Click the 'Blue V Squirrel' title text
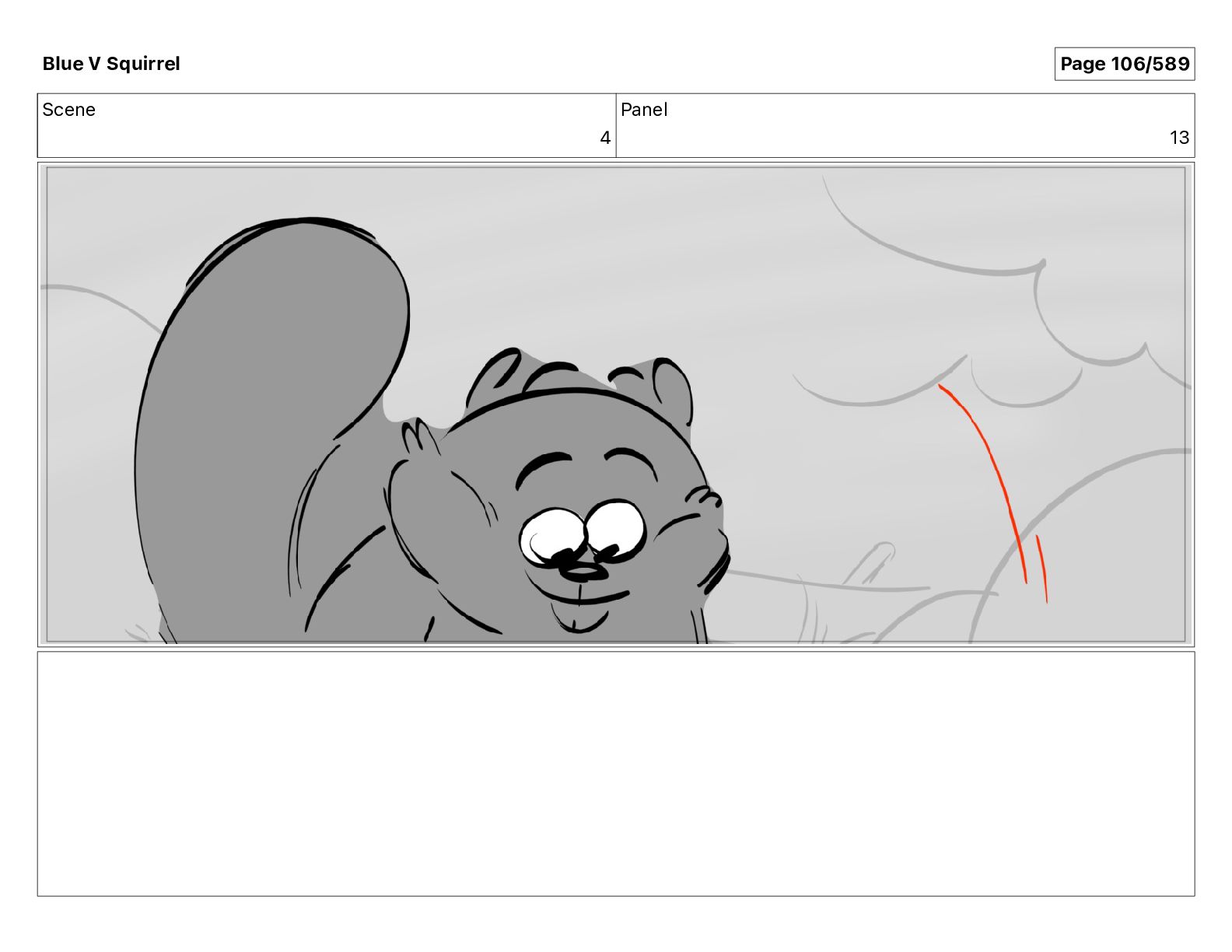1232x952 pixels. [111, 64]
